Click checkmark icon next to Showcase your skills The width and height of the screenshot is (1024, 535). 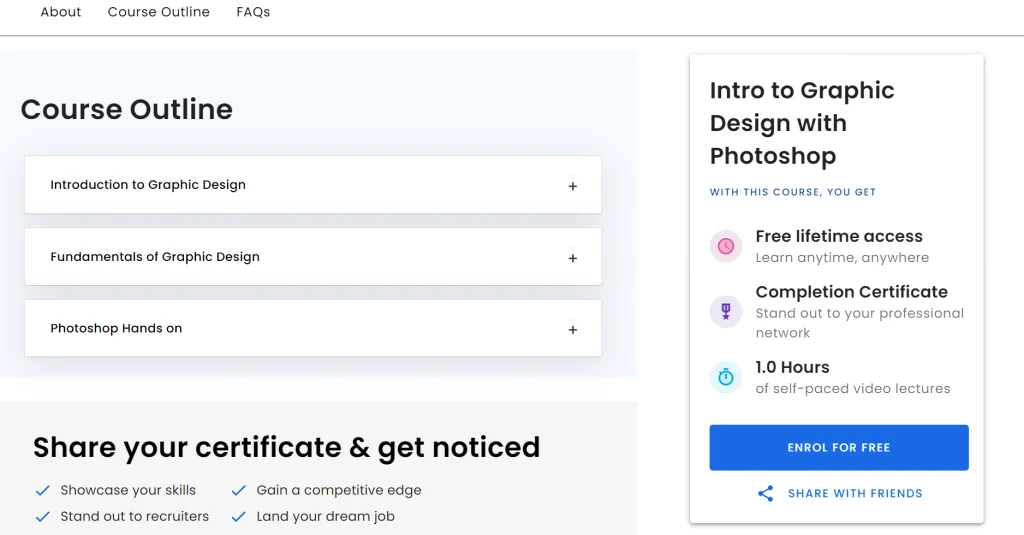43,490
